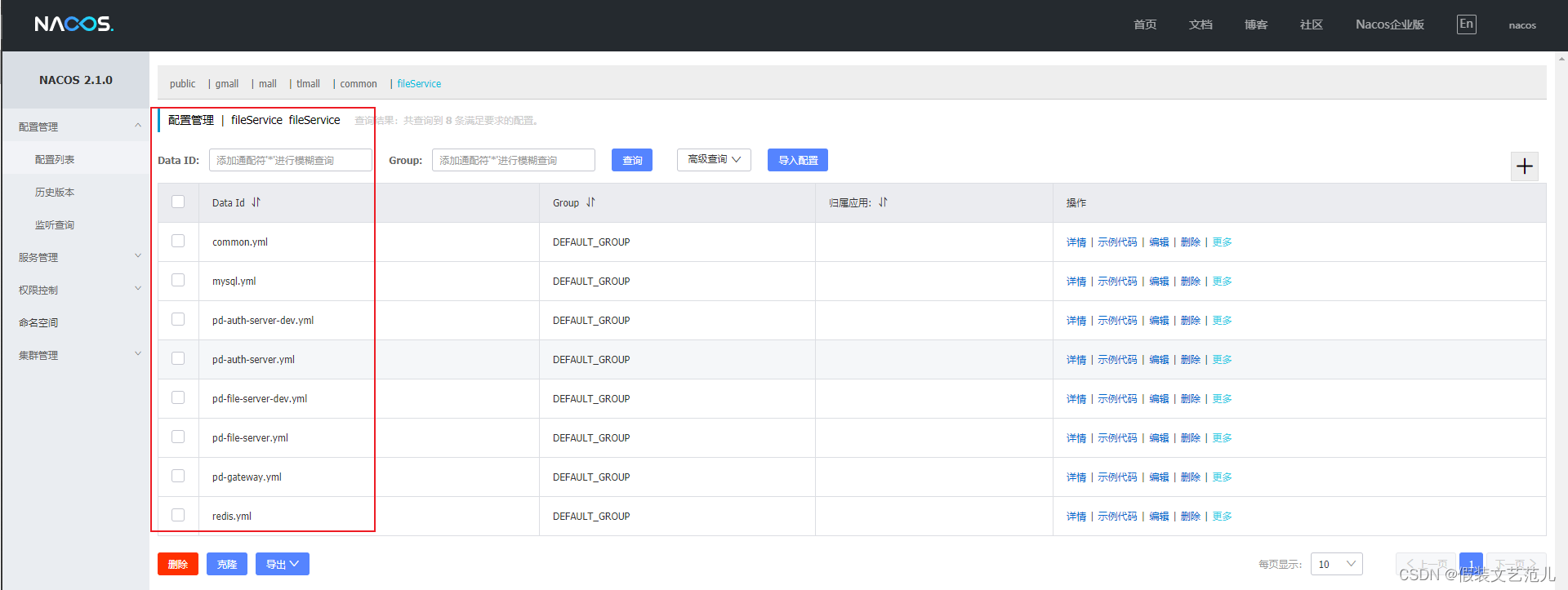View 详情 for mysql.yml
Viewport: 1568px width, 590px height.
click(x=1076, y=282)
